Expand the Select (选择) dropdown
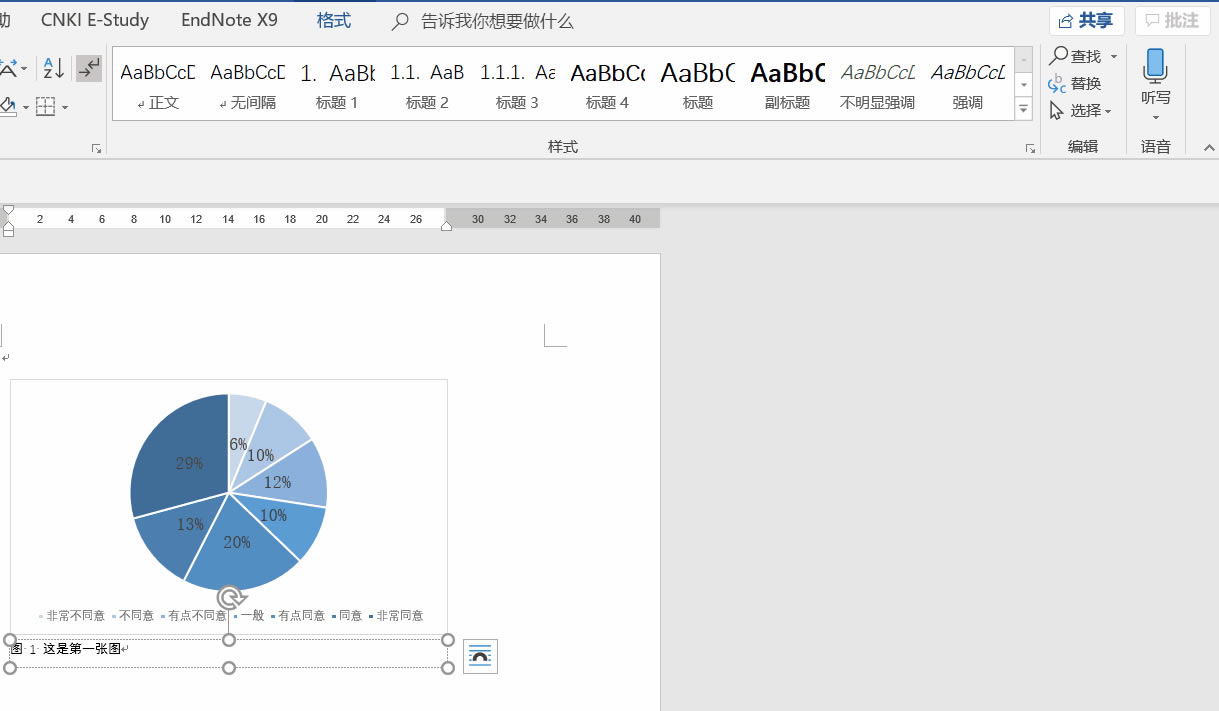Image resolution: width=1219 pixels, height=711 pixels. (x=1108, y=111)
